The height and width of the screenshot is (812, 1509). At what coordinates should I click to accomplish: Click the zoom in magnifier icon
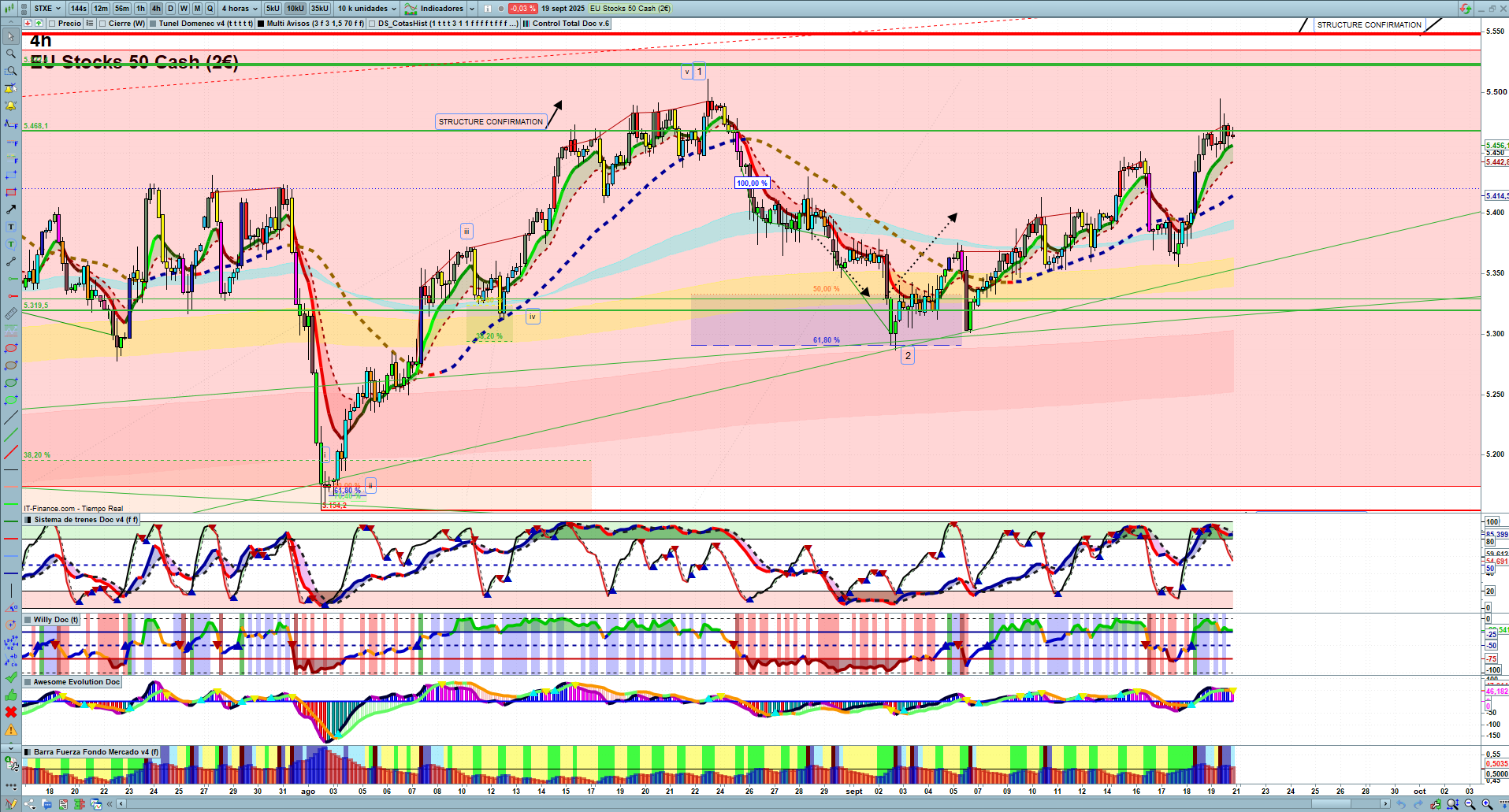(1487, 804)
